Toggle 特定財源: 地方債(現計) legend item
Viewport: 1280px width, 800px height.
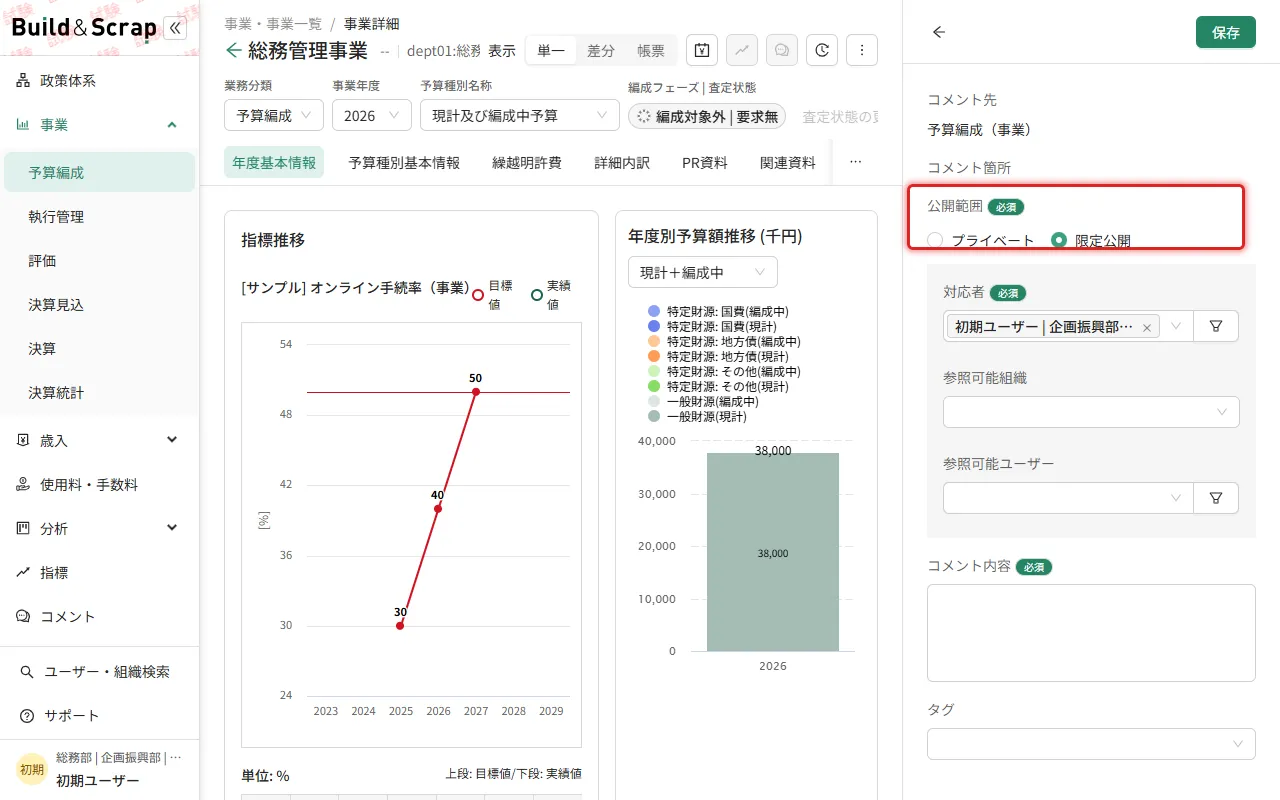pos(718,356)
